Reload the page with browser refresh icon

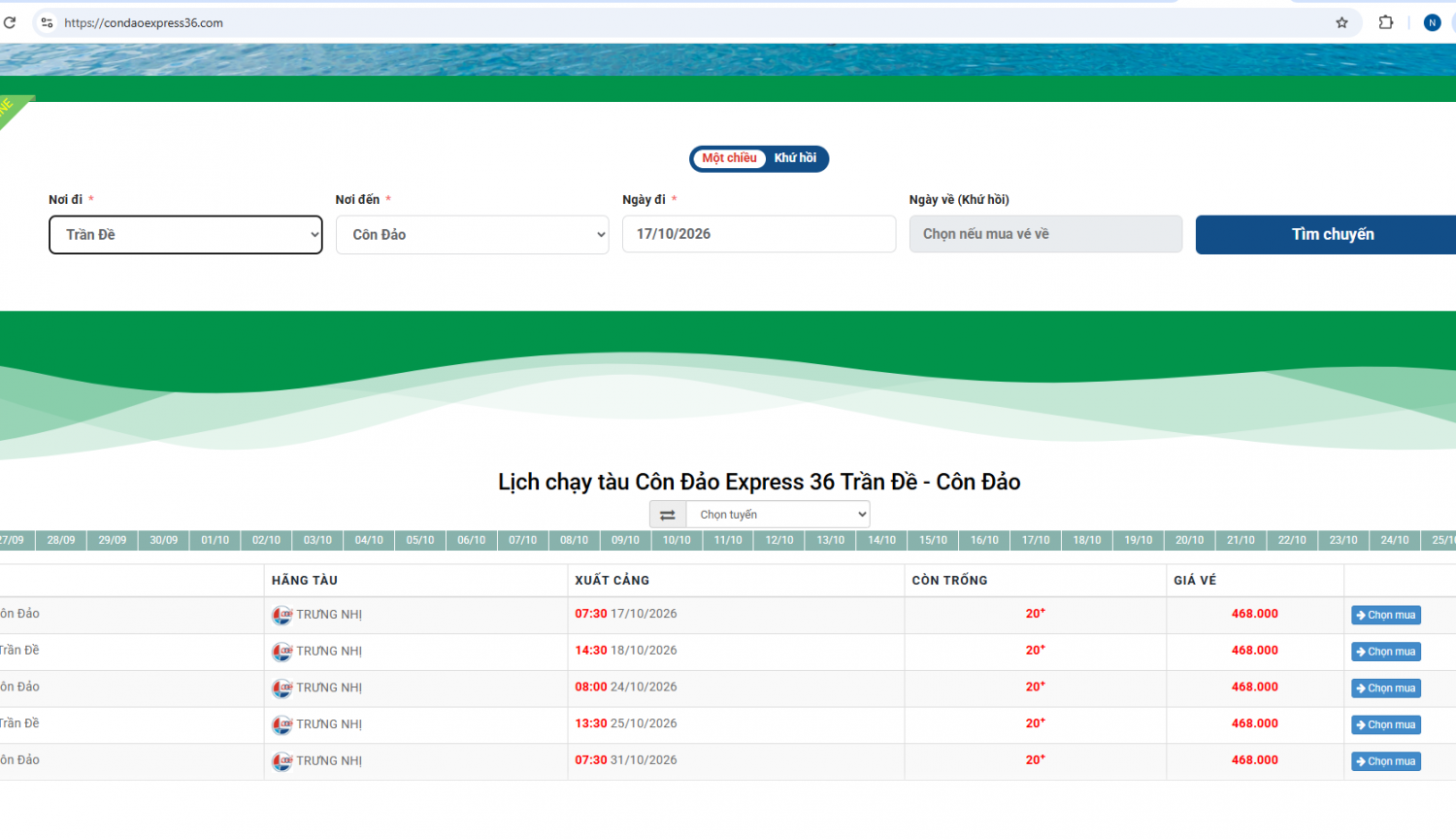[10, 22]
